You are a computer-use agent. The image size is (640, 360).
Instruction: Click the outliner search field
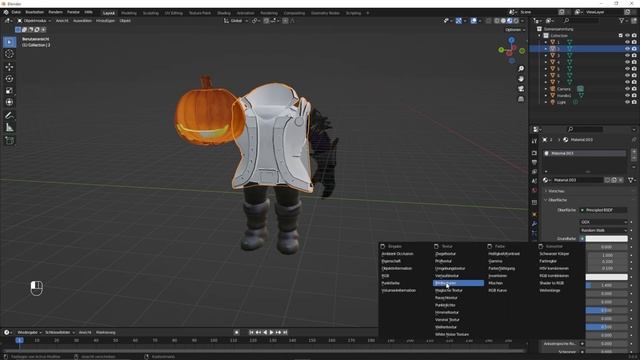click(x=581, y=20)
